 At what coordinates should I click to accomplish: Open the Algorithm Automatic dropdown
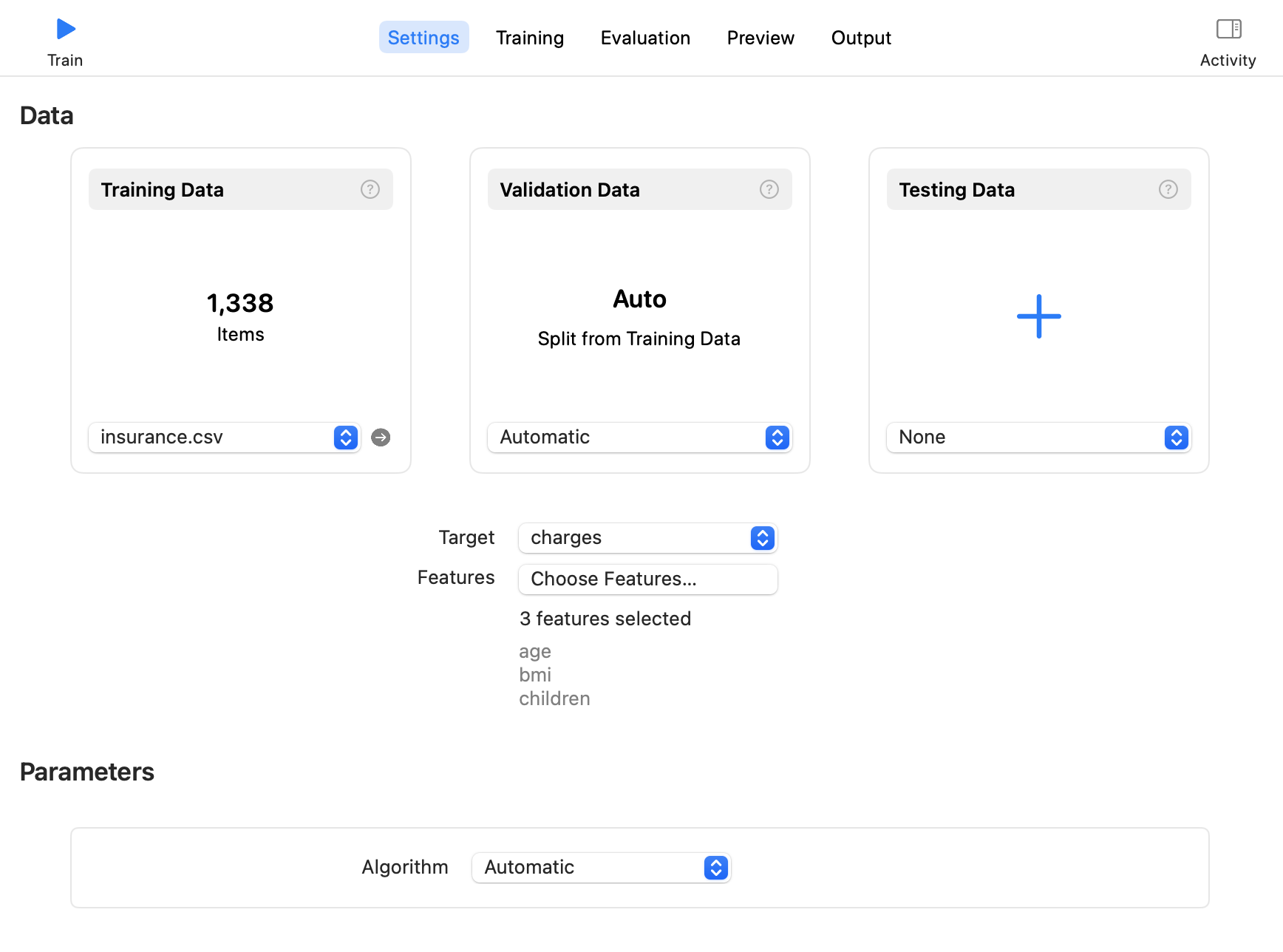tap(601, 868)
